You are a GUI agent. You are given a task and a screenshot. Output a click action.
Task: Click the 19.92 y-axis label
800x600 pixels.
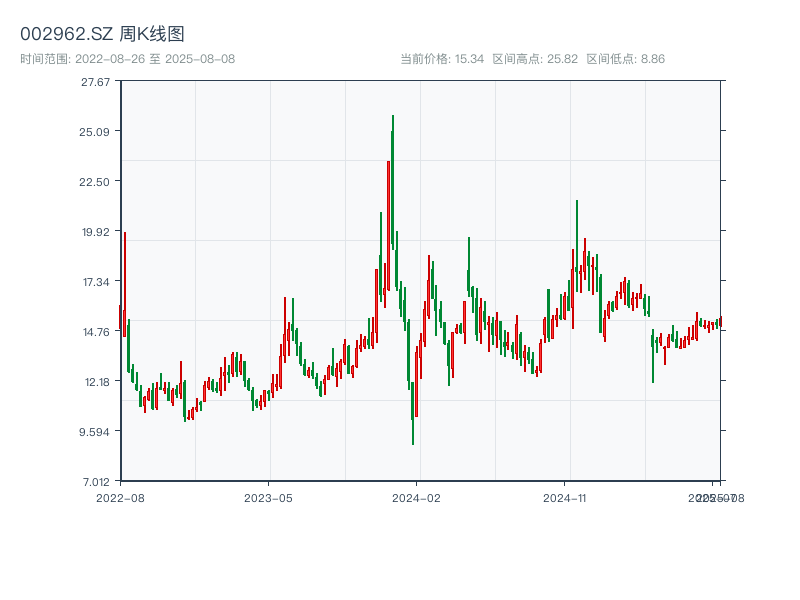tap(96, 231)
